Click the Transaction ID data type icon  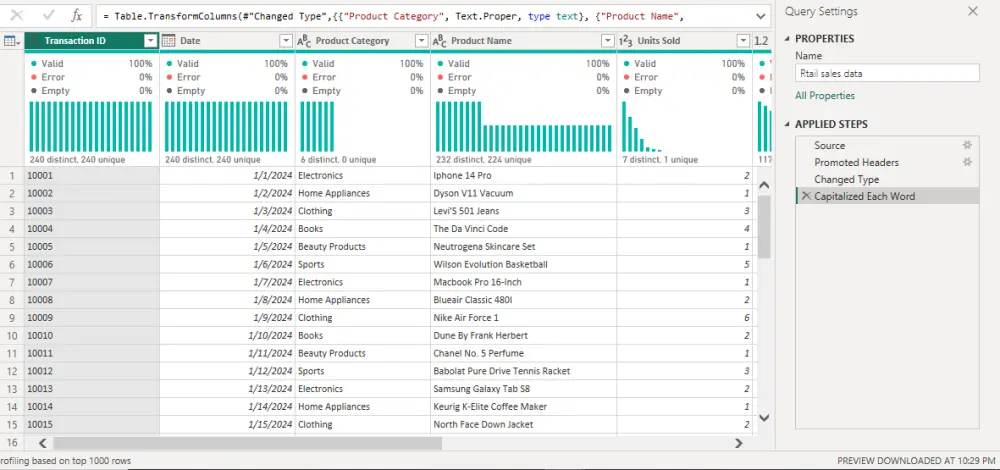(34, 41)
